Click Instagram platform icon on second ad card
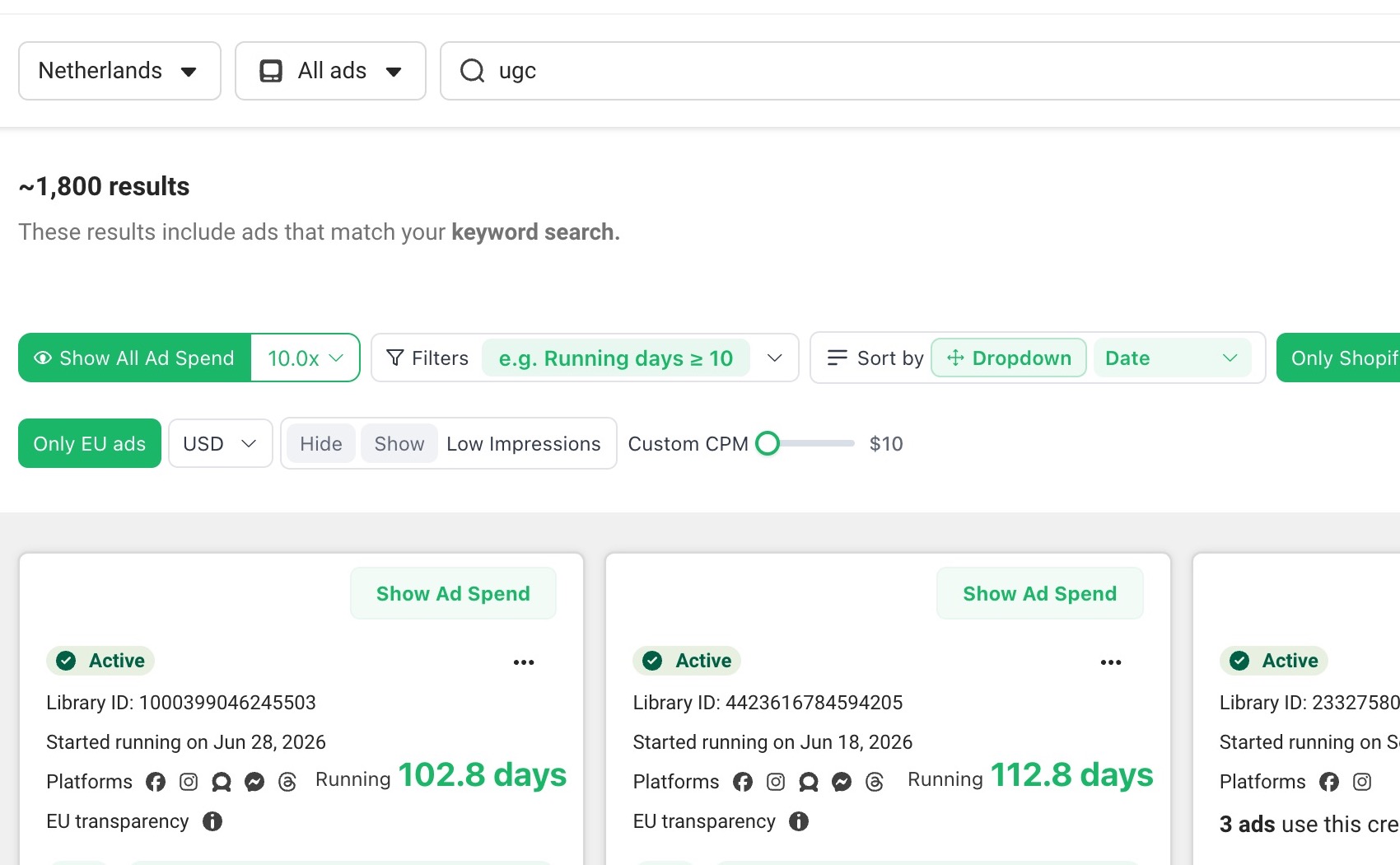The width and height of the screenshot is (1400, 865). pos(776,782)
